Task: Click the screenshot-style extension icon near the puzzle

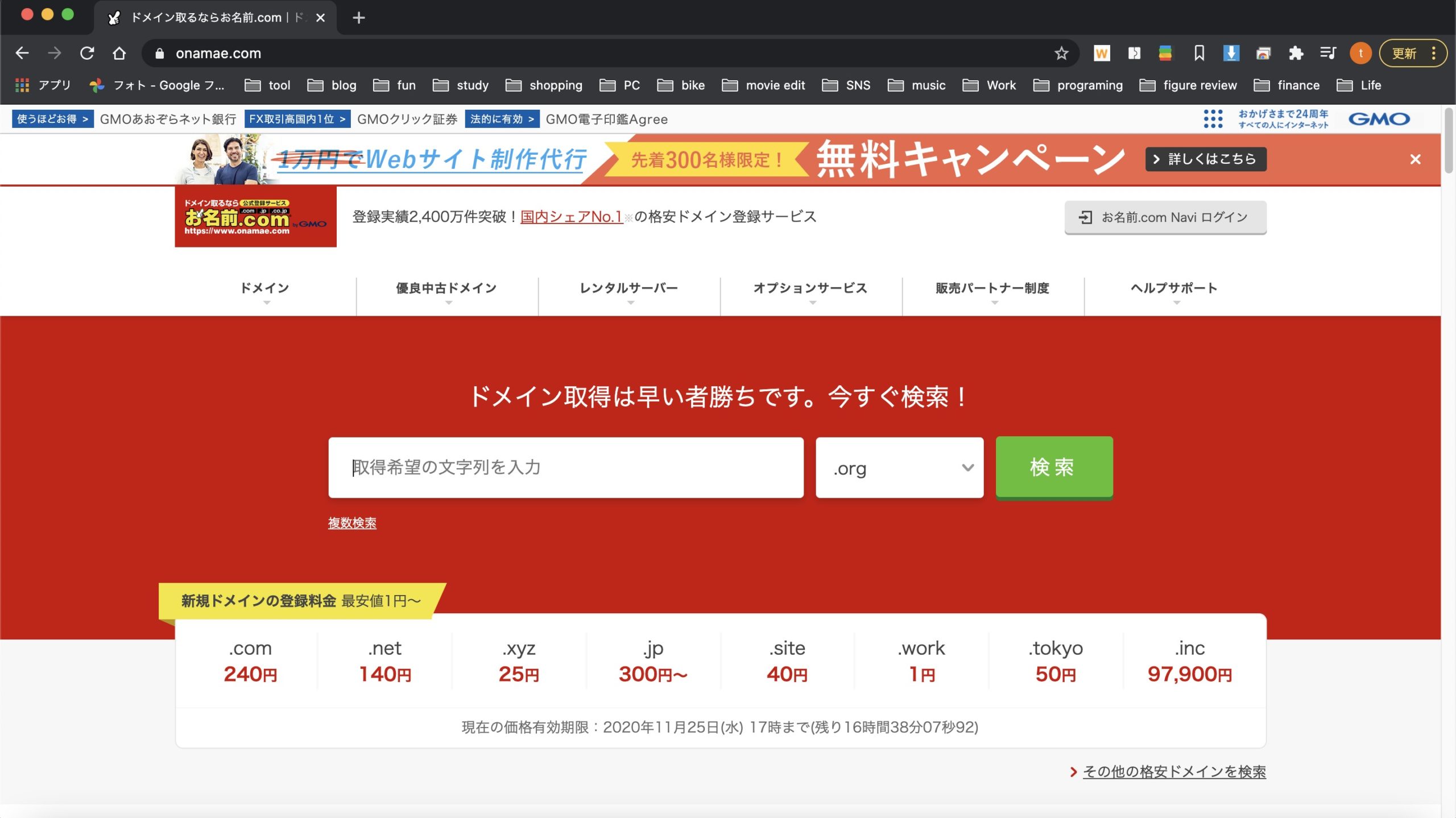Action: tap(1263, 53)
